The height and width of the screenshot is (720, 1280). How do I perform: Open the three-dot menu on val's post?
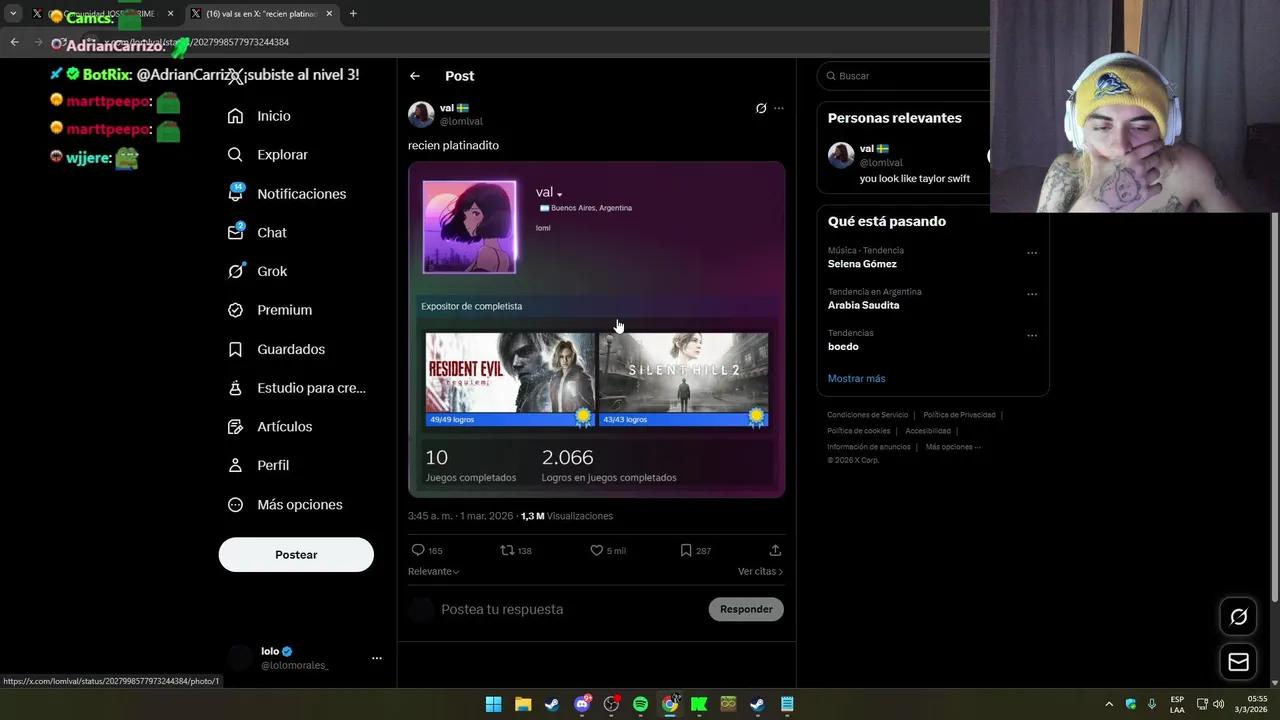point(779,108)
